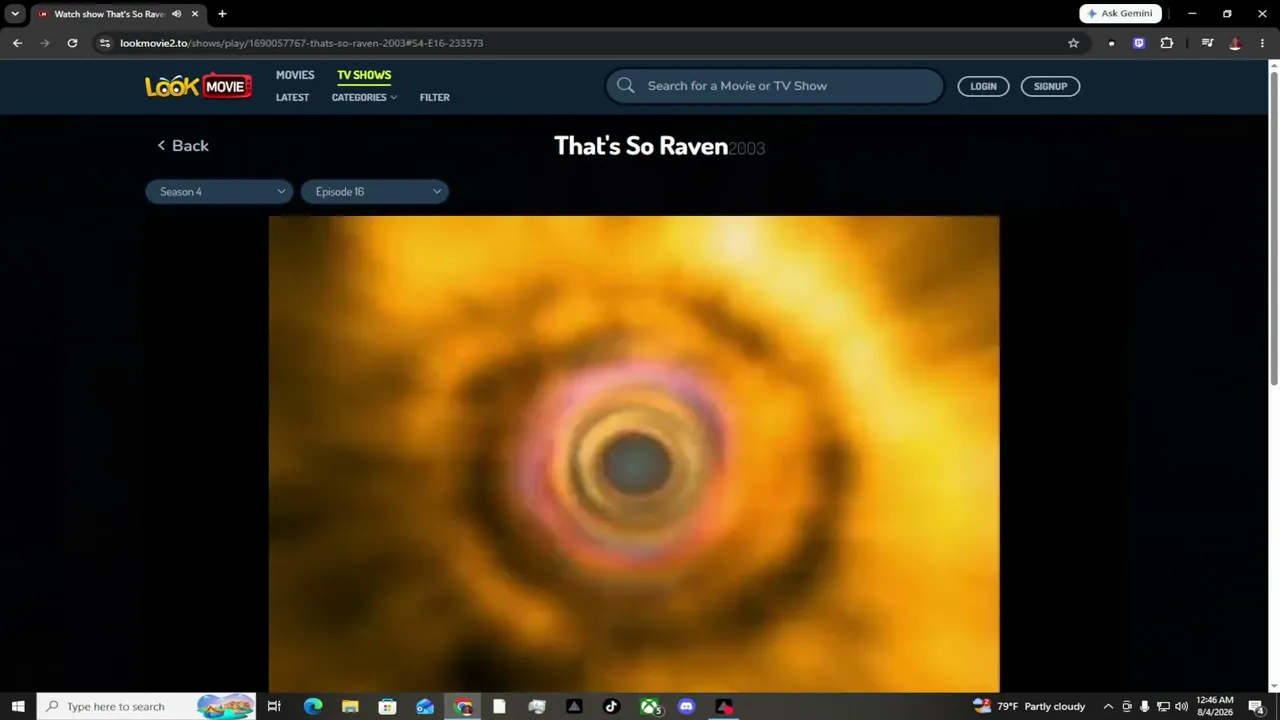This screenshot has height=720, width=1280.
Task: Click the That's So Raven title
Action: click(641, 146)
